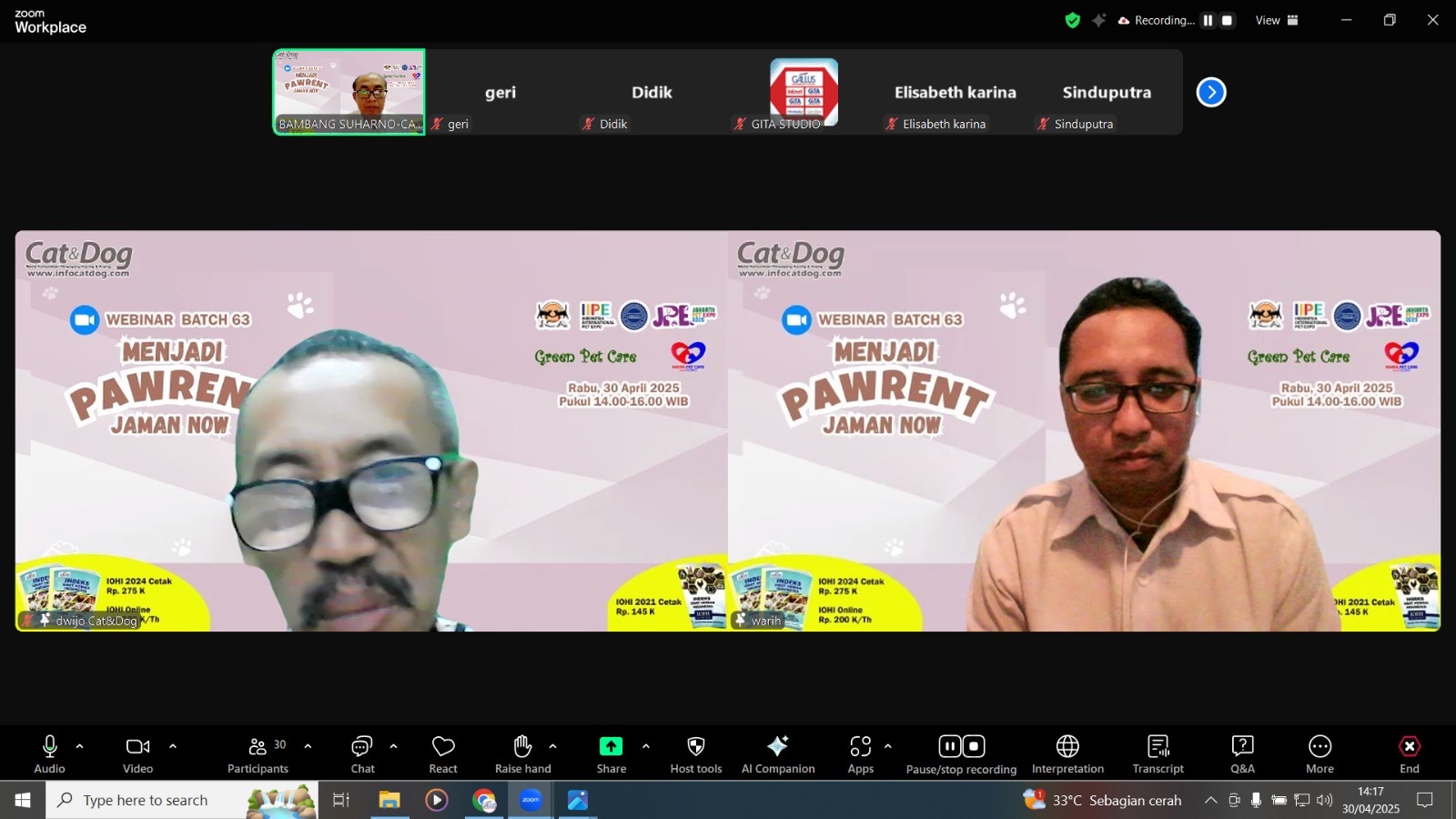Select the GITA STUDIO participant tile
Viewport: 1456px width, 819px height.
tap(804, 92)
